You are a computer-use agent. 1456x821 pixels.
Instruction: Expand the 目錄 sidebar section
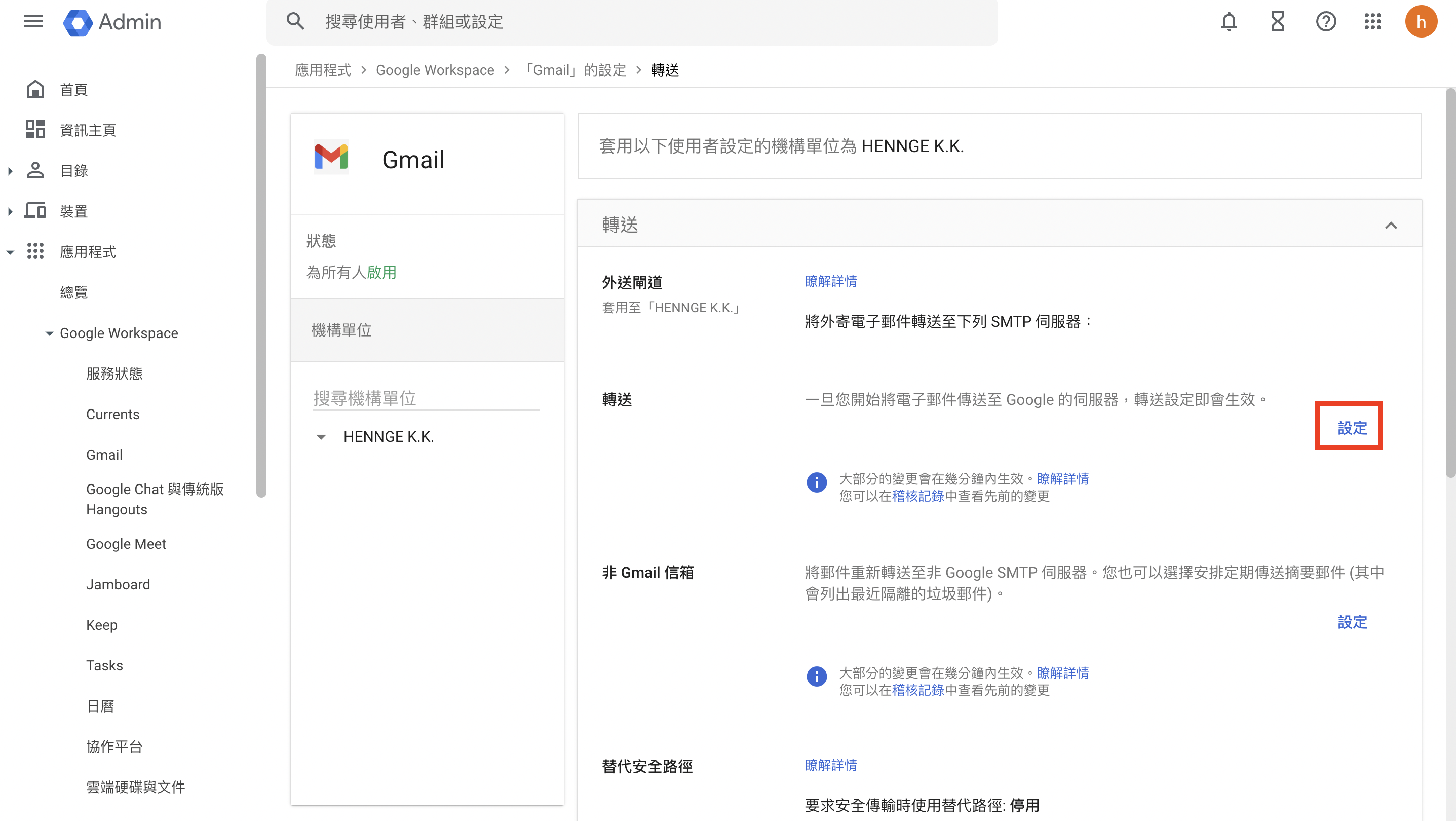(x=10, y=171)
